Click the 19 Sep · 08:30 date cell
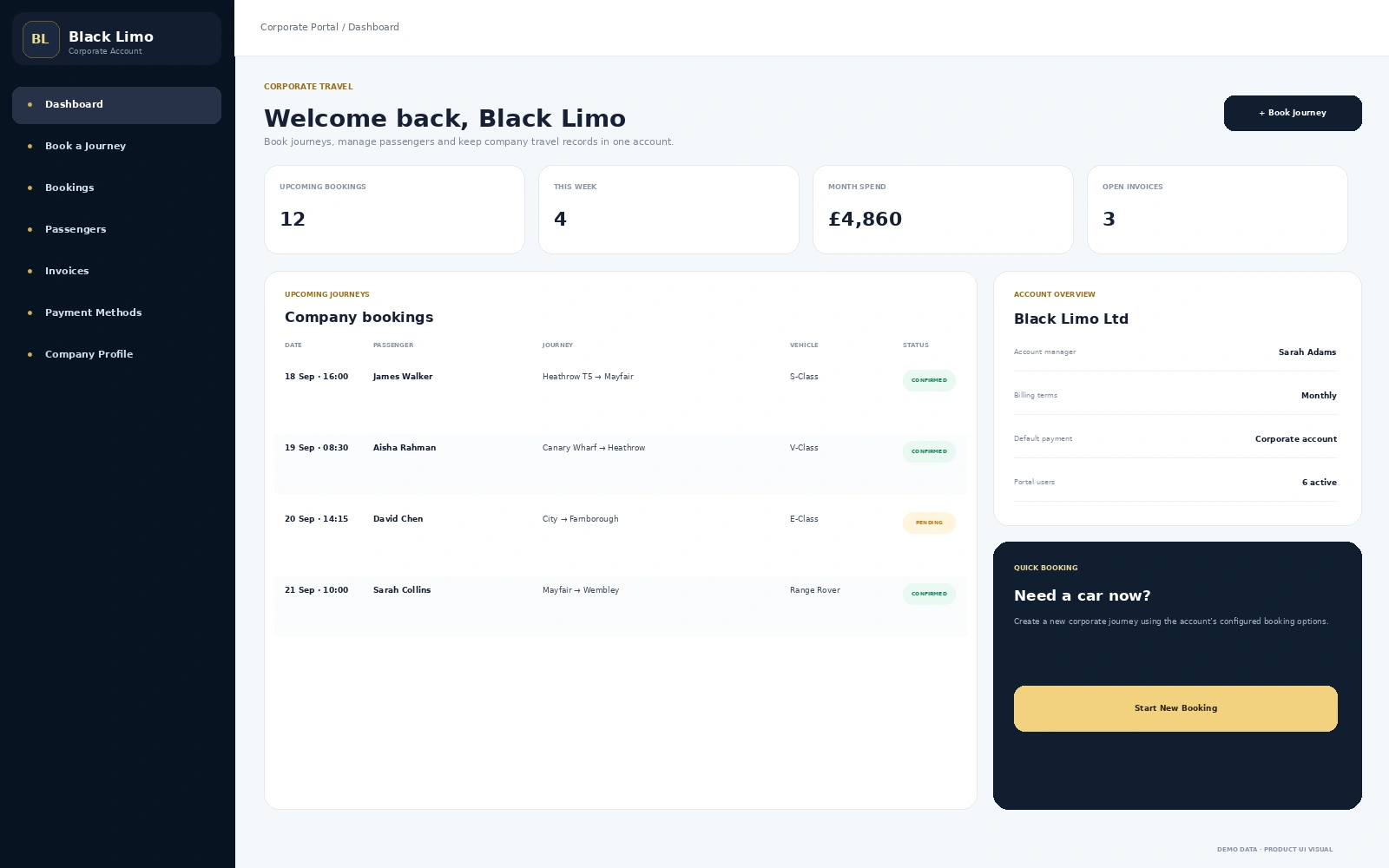Screen dimensions: 1389x868 [x=316, y=448]
